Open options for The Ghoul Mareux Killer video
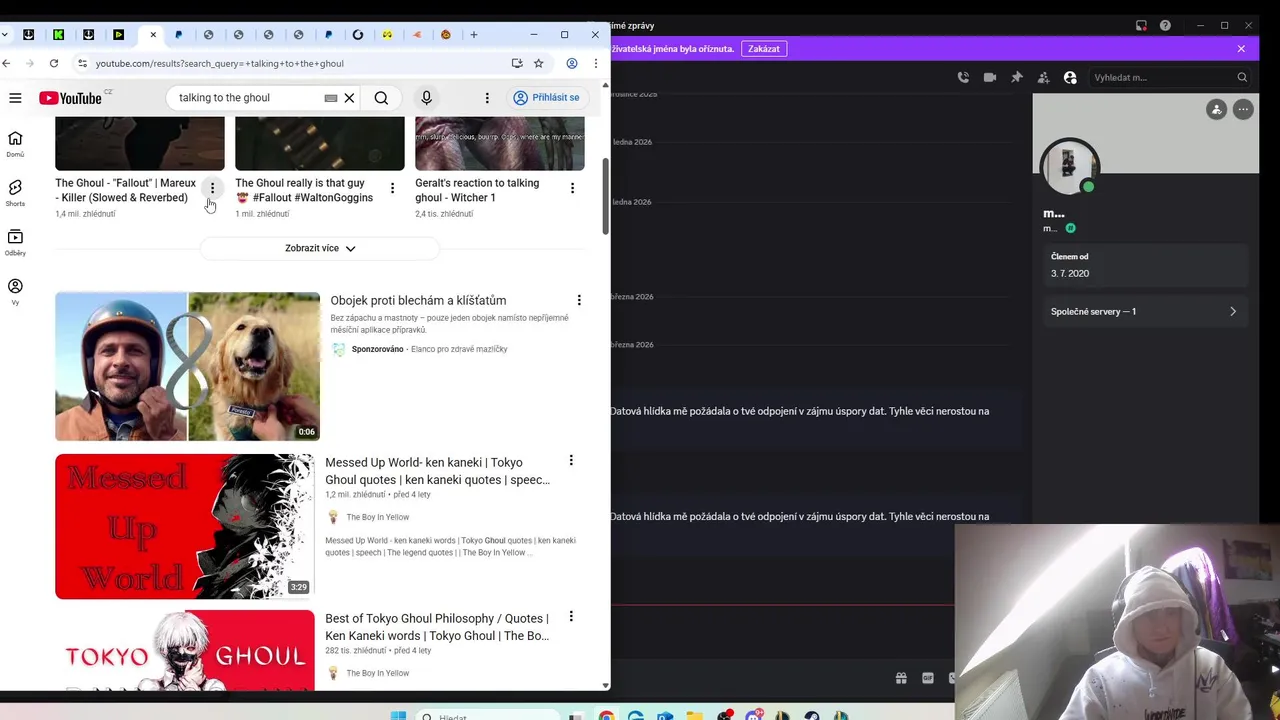 212,188
